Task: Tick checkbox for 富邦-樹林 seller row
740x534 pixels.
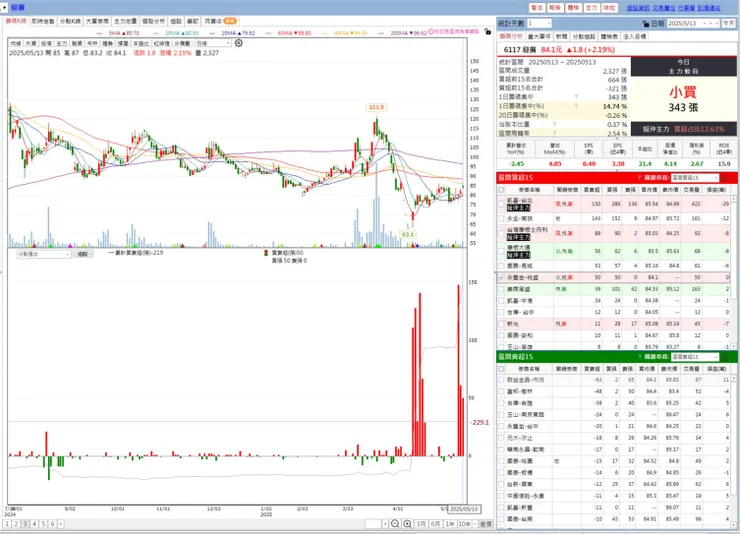Action: click(x=501, y=391)
